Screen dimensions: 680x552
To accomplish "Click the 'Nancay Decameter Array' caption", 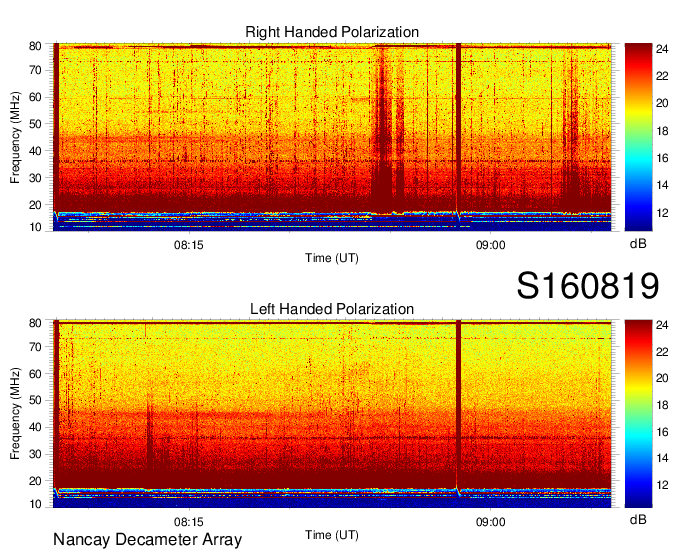I will 147,540.
